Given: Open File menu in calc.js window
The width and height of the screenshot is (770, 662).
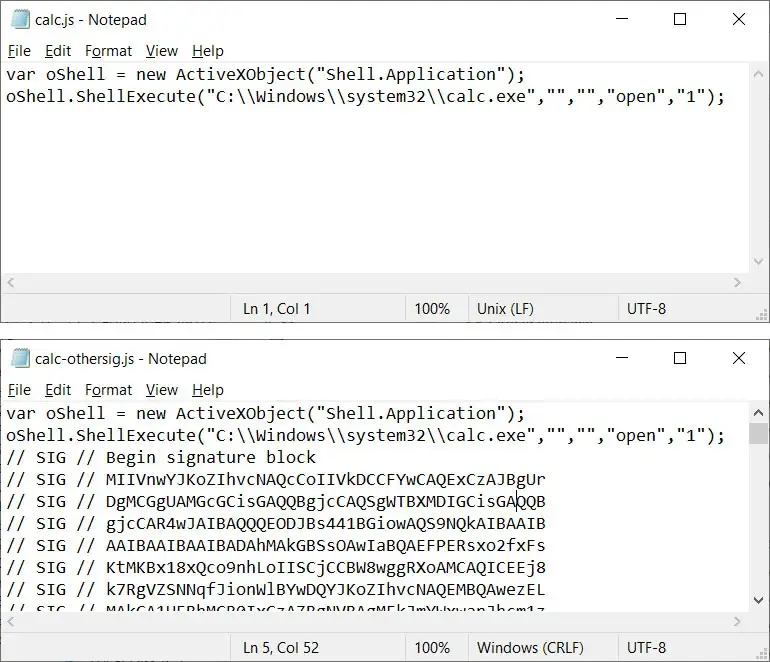Looking at the screenshot, I should (19, 51).
